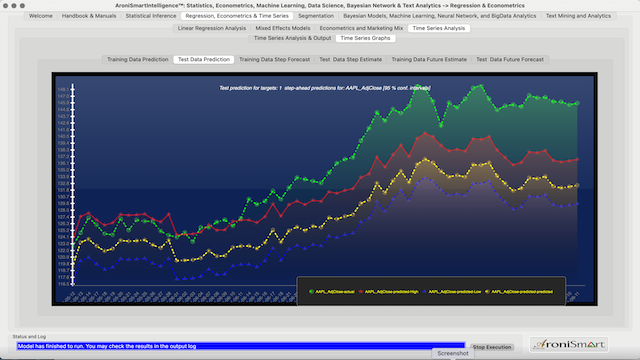Switch to Text Mining and Analytics tab
640x360 pixels.
[x=578, y=16]
